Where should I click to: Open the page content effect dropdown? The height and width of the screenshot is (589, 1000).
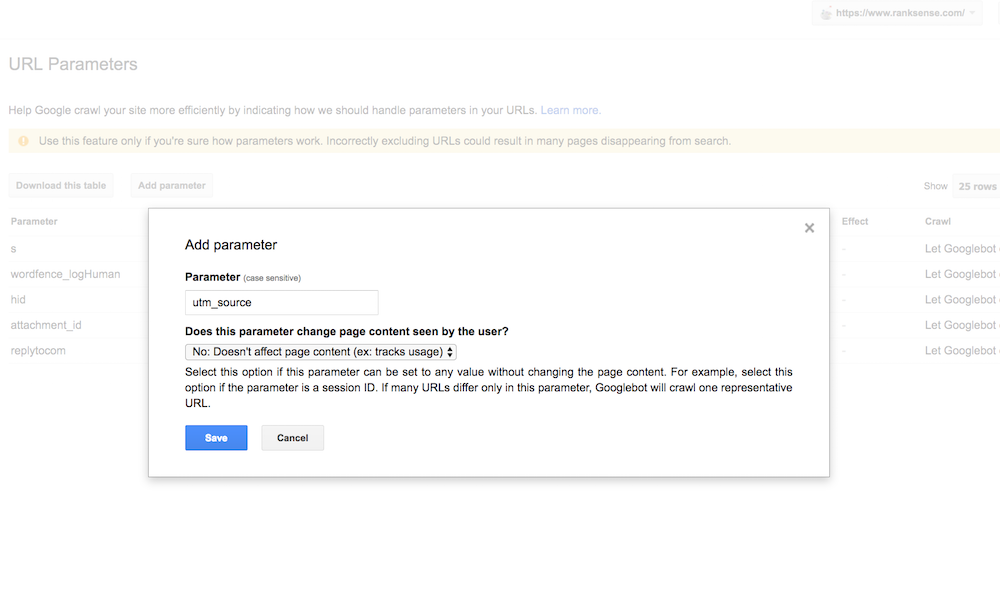click(321, 352)
